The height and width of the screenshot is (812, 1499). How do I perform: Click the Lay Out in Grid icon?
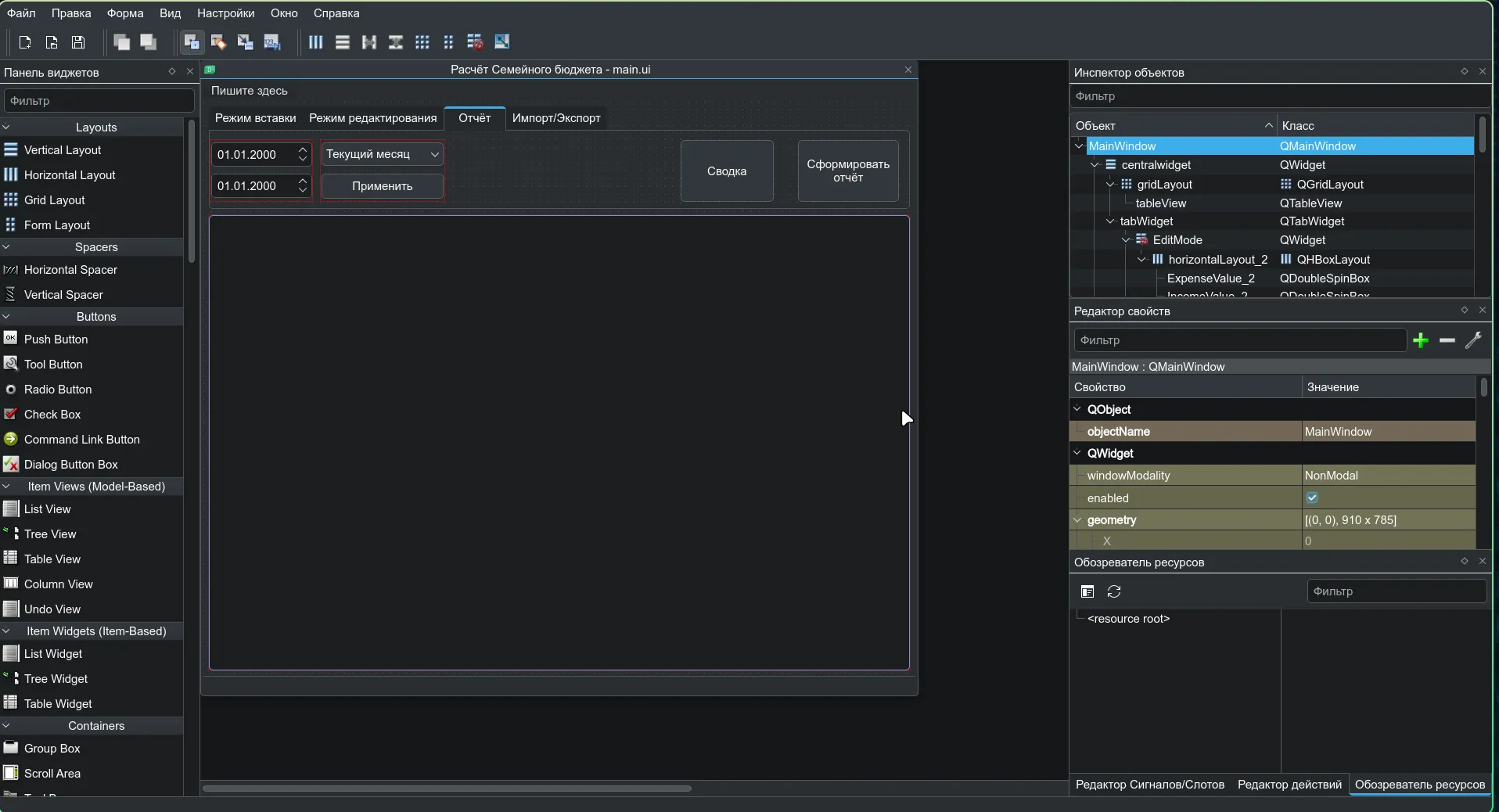[422, 42]
